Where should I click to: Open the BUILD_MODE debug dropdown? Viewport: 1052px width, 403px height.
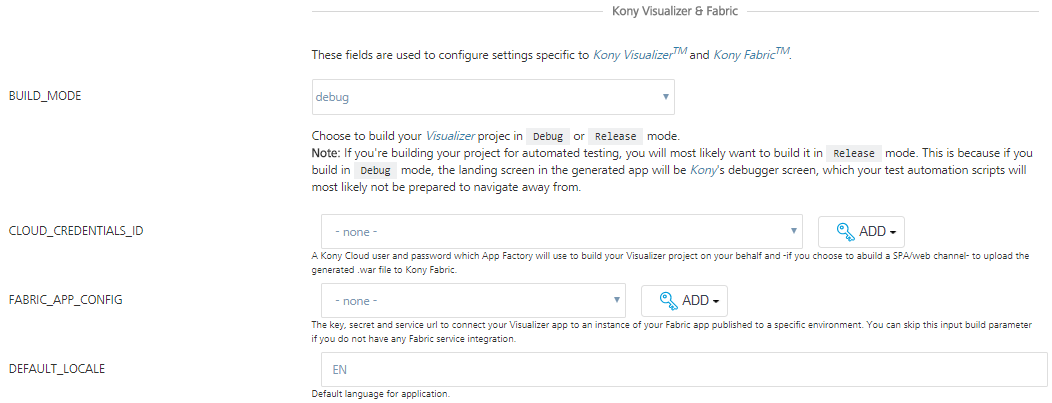point(493,97)
